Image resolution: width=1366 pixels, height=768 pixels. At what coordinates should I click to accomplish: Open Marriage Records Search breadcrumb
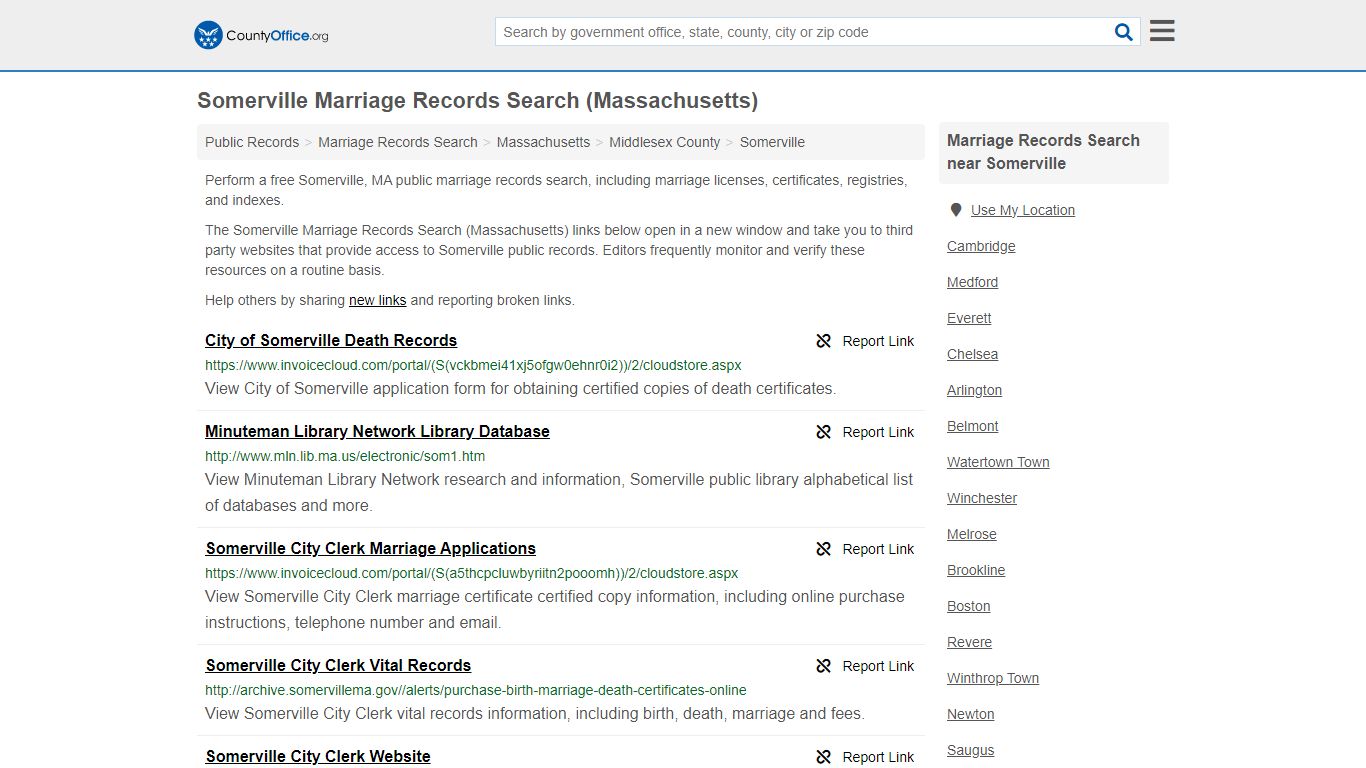pos(398,142)
